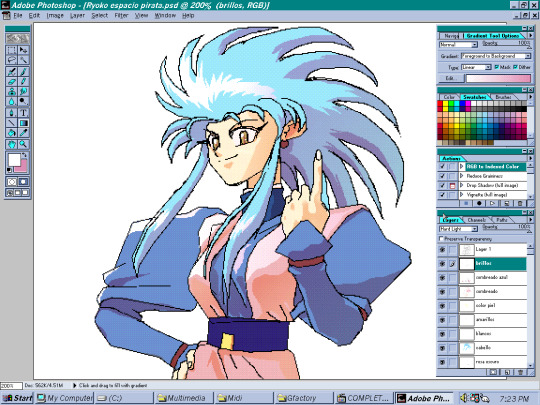This screenshot has width=540, height=405.
Task: Open the Image menu
Action: (x=55, y=15)
